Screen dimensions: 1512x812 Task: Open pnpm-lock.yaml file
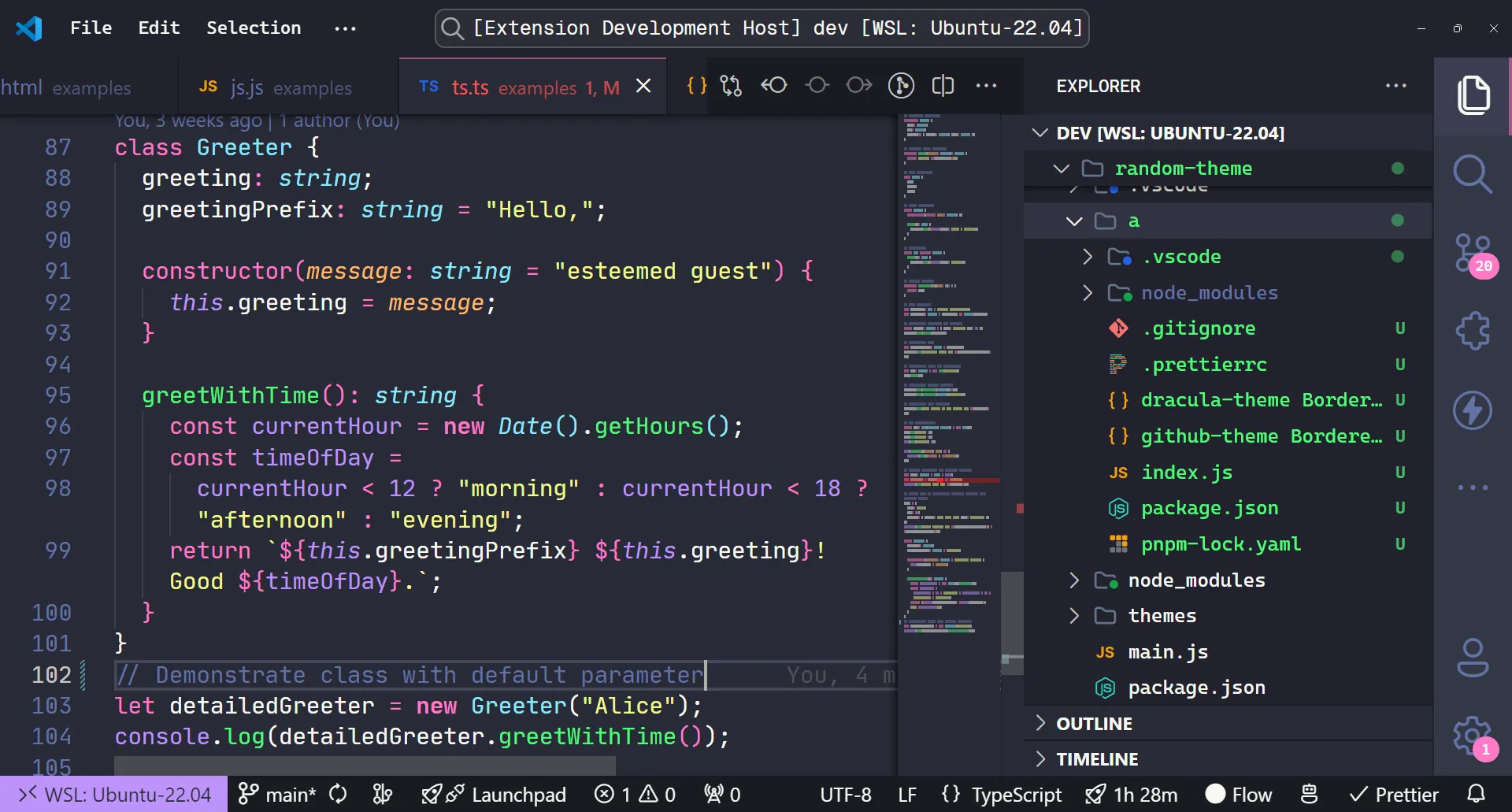click(1228, 544)
